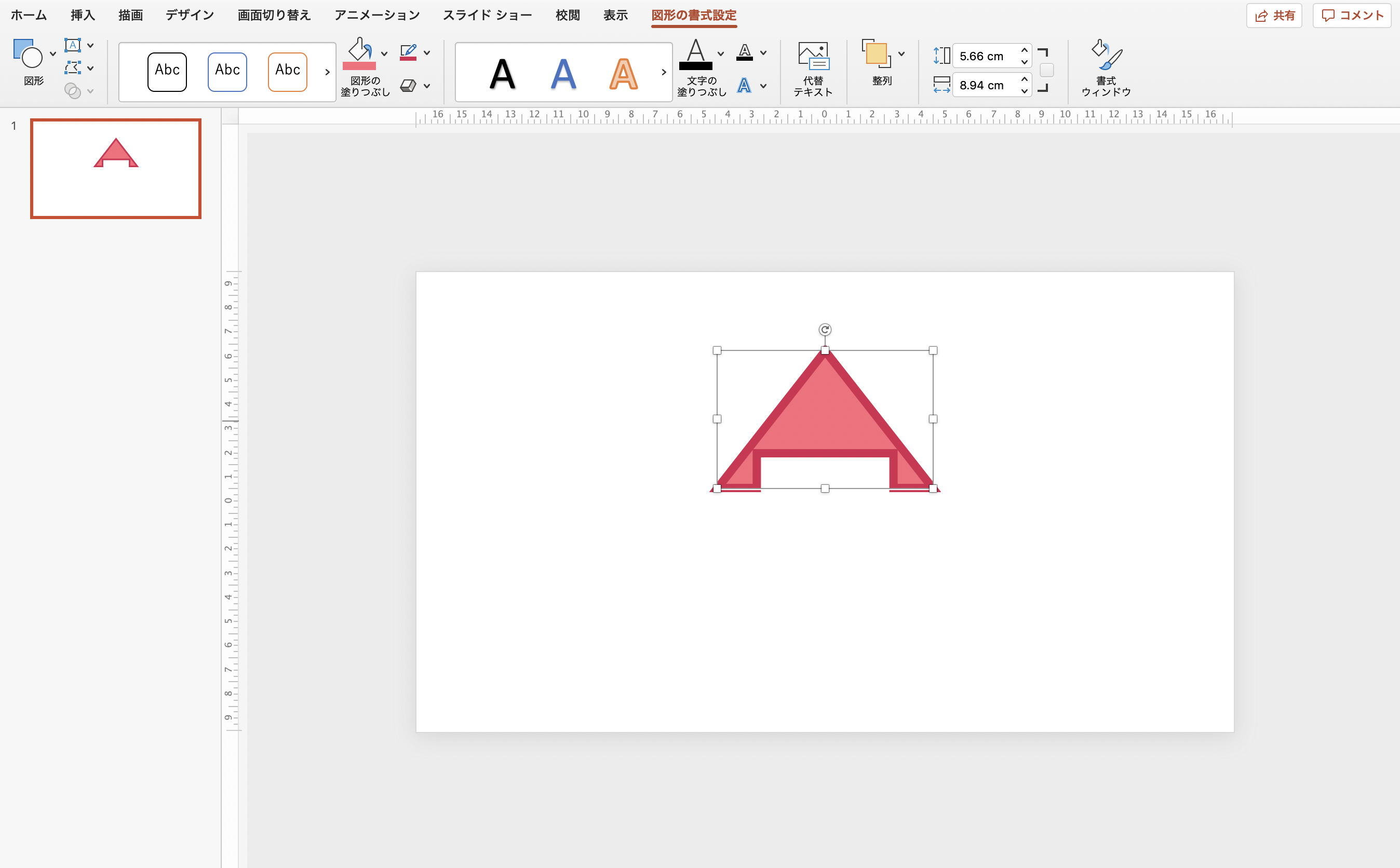Apply black A WordArt style
Image resolution: width=1400 pixels, height=868 pixels.
tap(503, 74)
